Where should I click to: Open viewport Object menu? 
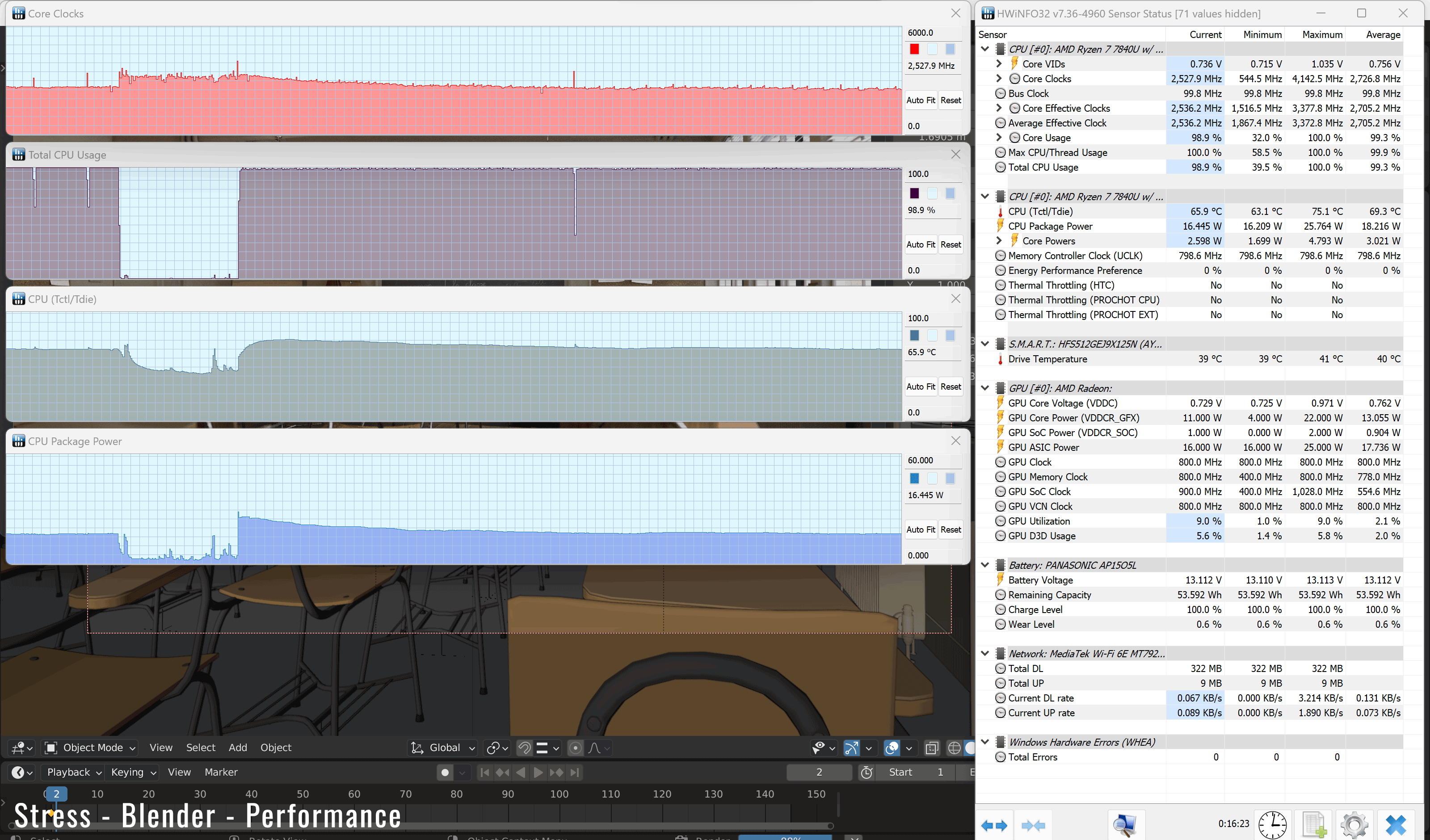tap(276, 748)
